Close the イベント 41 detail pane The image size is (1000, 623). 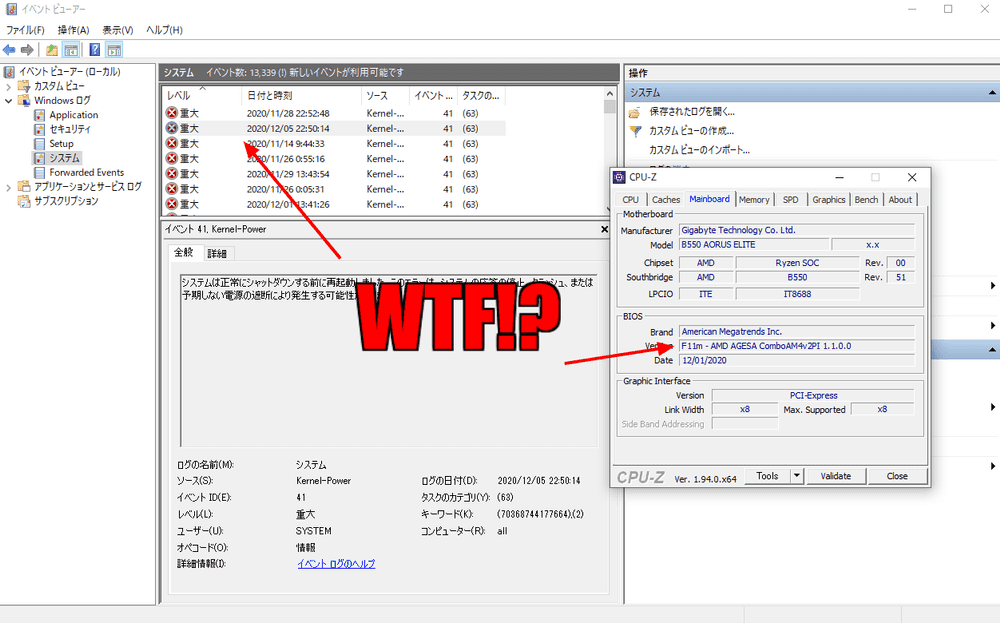pos(605,229)
